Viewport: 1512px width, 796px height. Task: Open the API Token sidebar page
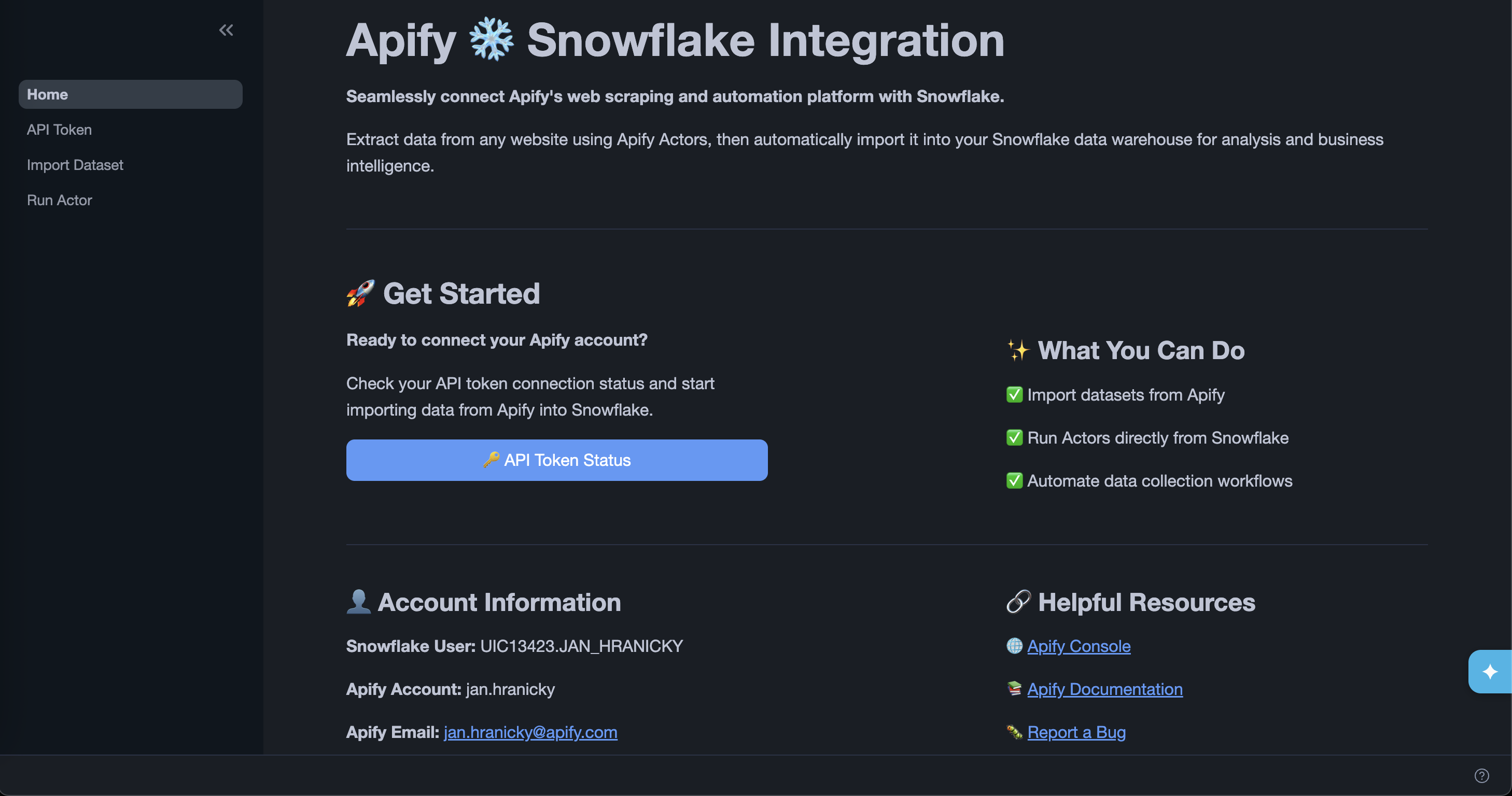click(x=59, y=129)
